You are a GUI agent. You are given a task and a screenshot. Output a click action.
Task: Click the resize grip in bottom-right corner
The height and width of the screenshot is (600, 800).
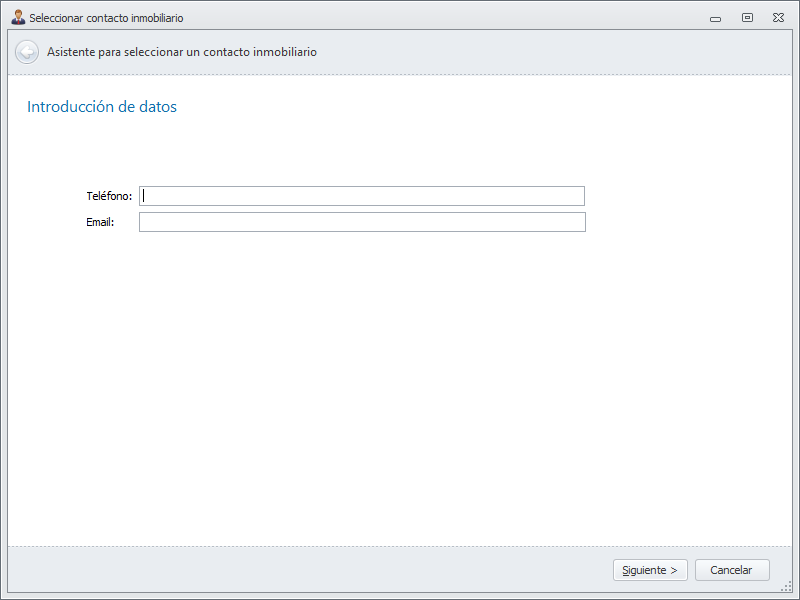(x=786, y=587)
